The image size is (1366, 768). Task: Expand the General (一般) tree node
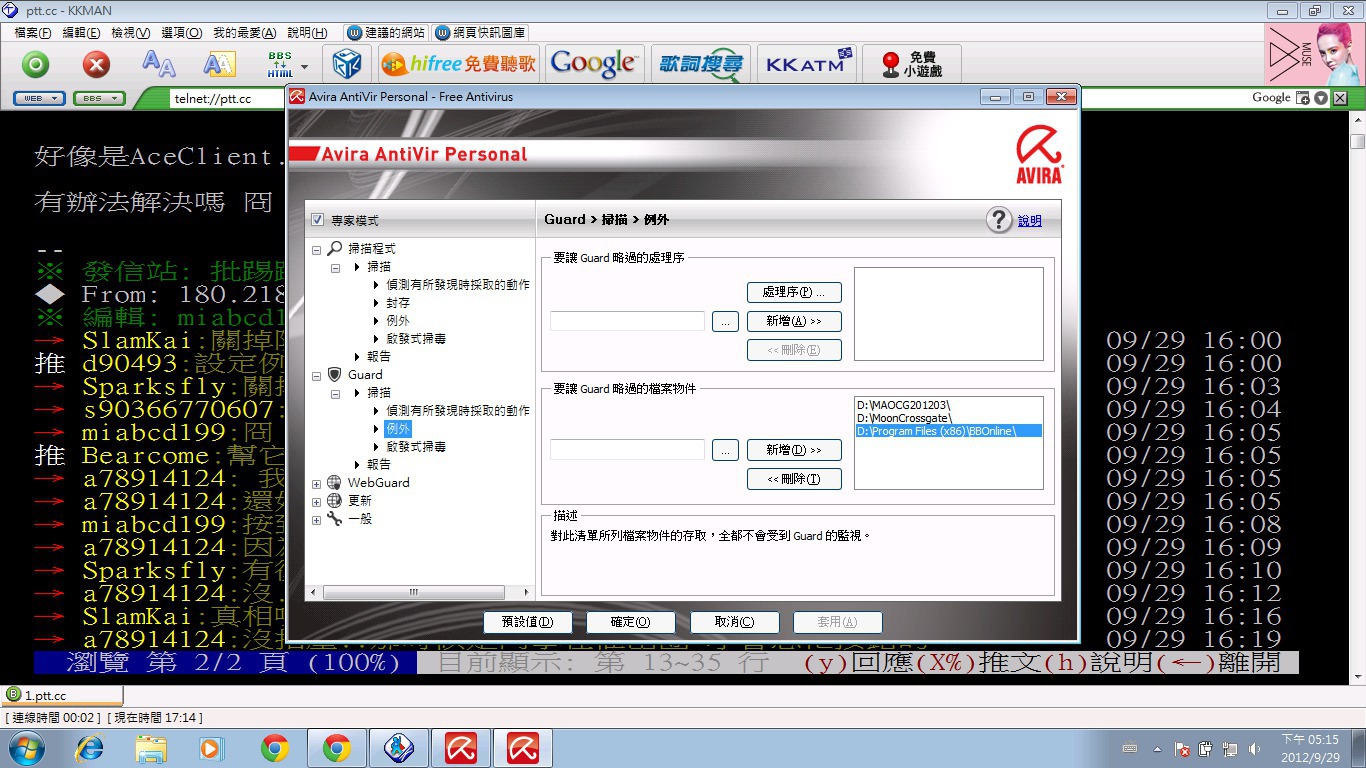317,520
